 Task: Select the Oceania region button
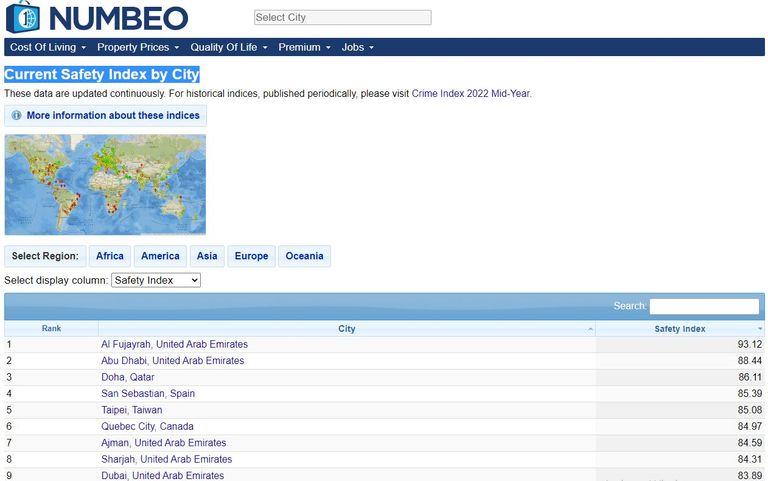304,256
